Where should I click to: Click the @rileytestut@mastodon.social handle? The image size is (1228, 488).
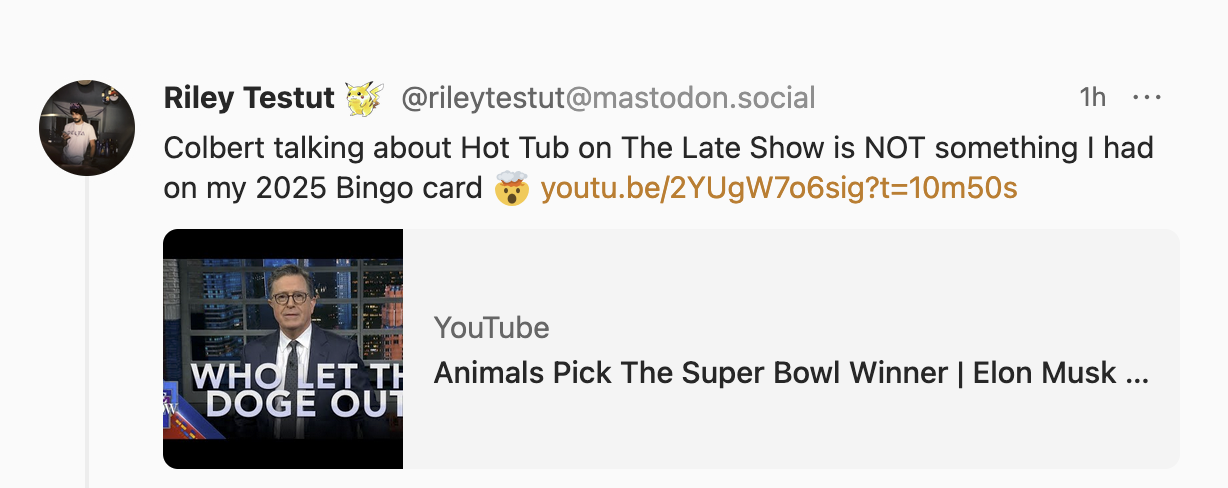[608, 98]
